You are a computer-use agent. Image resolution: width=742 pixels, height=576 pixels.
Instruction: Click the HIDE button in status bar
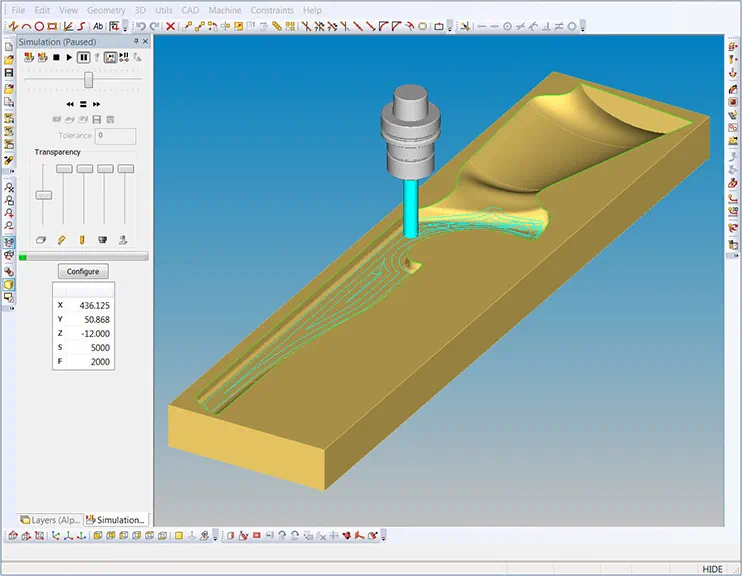pyautogui.click(x=712, y=569)
